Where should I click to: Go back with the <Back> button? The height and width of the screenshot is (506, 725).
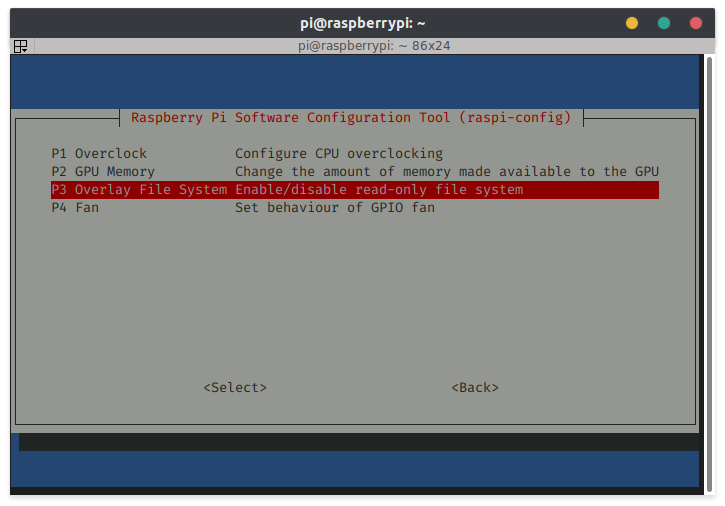[x=475, y=388]
